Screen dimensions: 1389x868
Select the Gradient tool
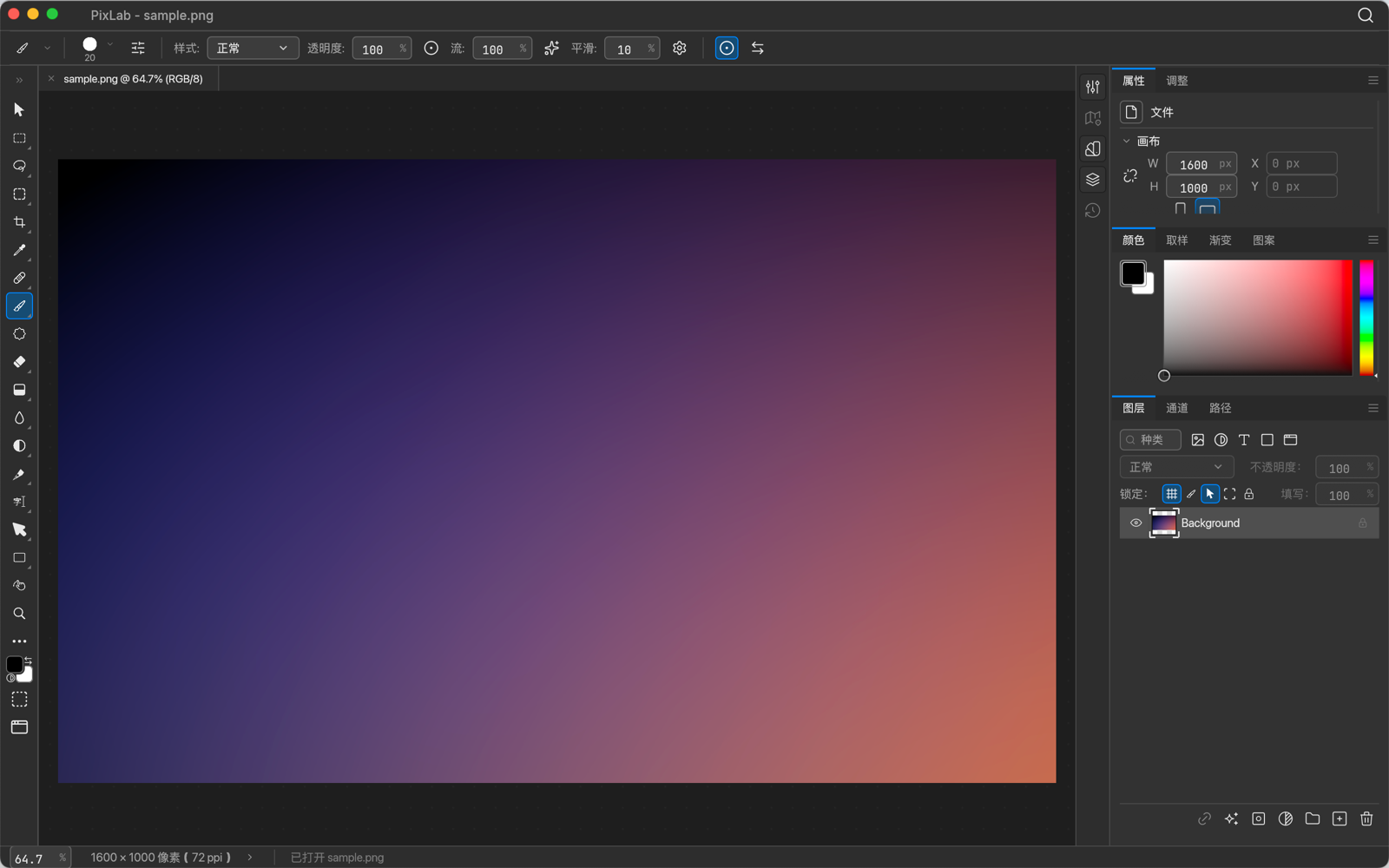(x=19, y=391)
